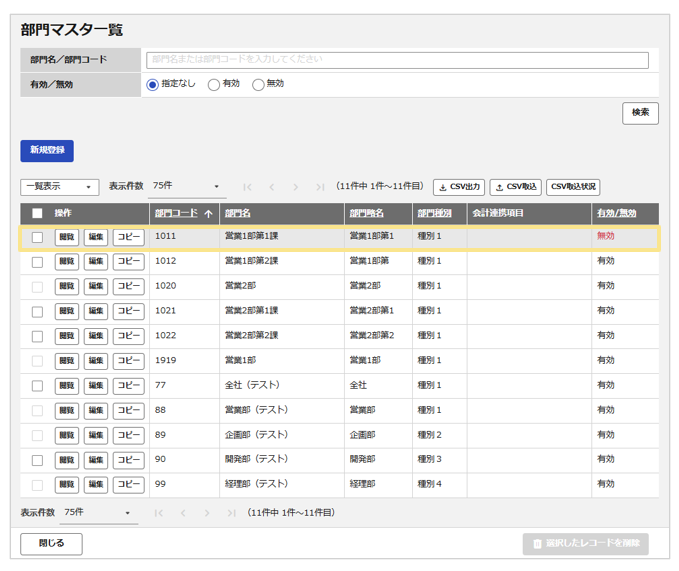The height and width of the screenshot is (571, 679).
Task: Check the row checkbox for code 1012
Action: pyautogui.click(x=37, y=262)
